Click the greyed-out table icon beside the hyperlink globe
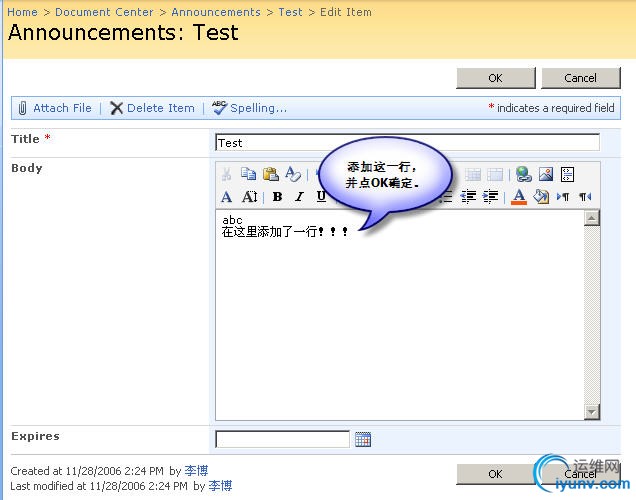 pos(495,175)
